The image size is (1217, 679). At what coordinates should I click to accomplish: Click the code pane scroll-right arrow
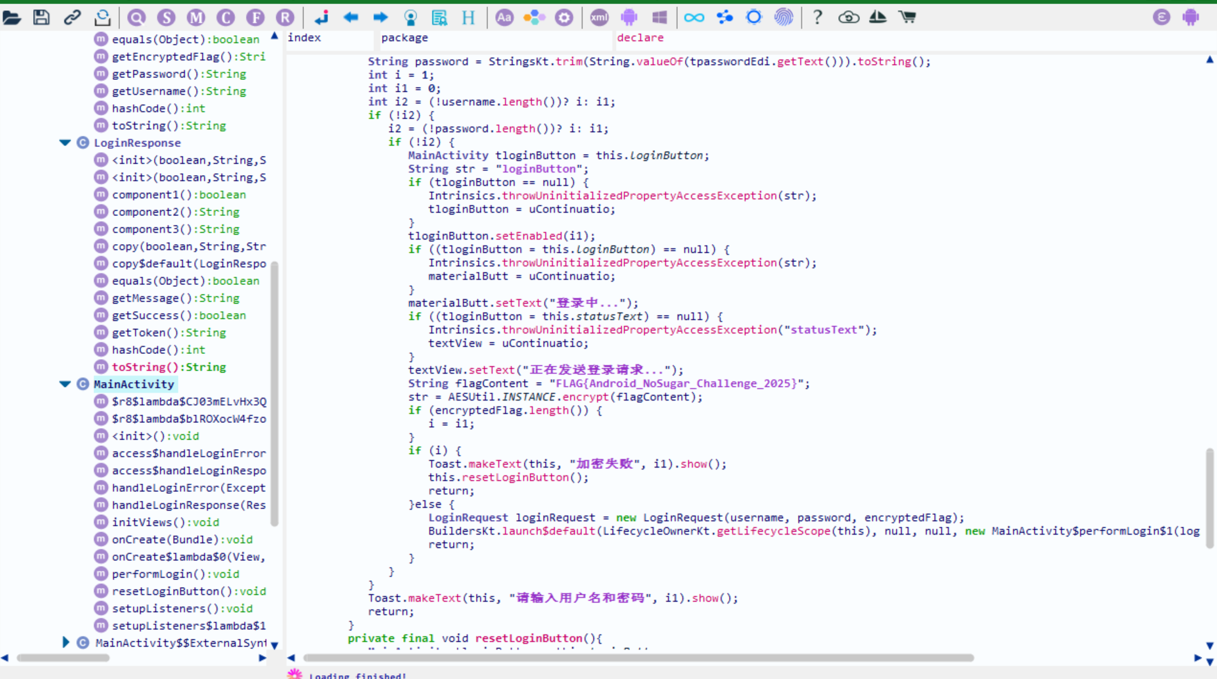tap(1198, 658)
